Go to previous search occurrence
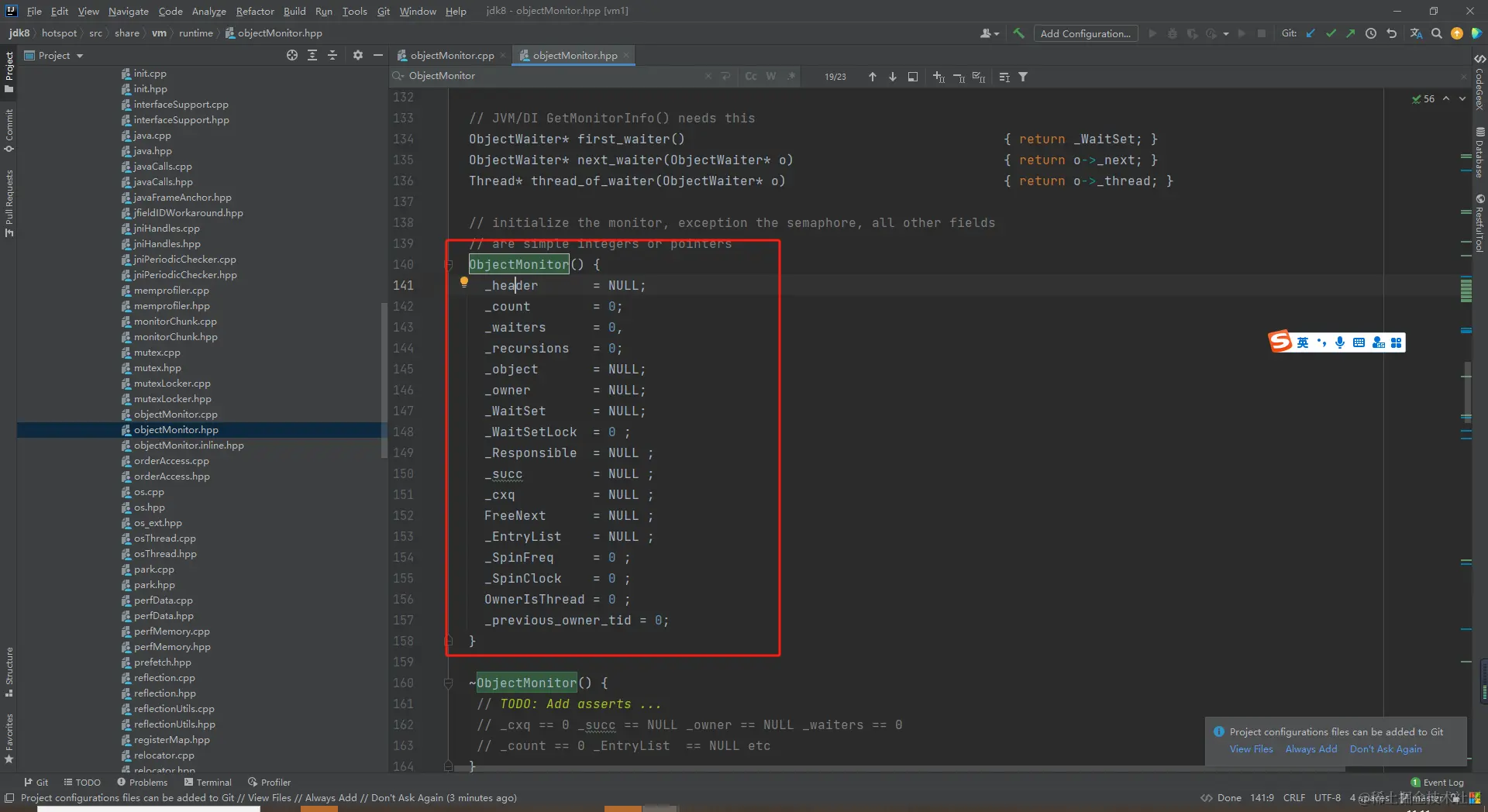 click(873, 77)
